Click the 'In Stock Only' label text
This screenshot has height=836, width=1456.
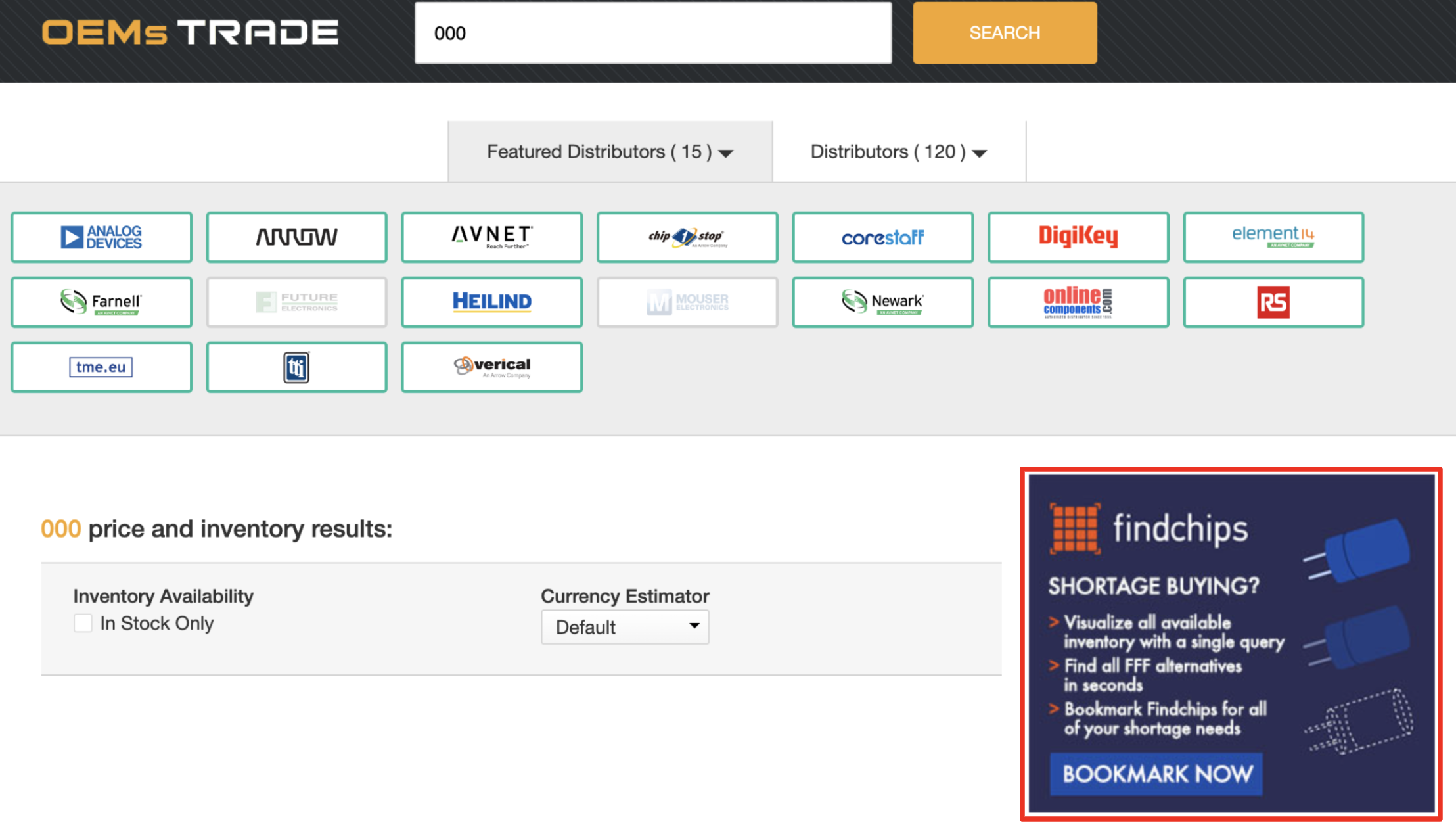pyautogui.click(x=157, y=623)
